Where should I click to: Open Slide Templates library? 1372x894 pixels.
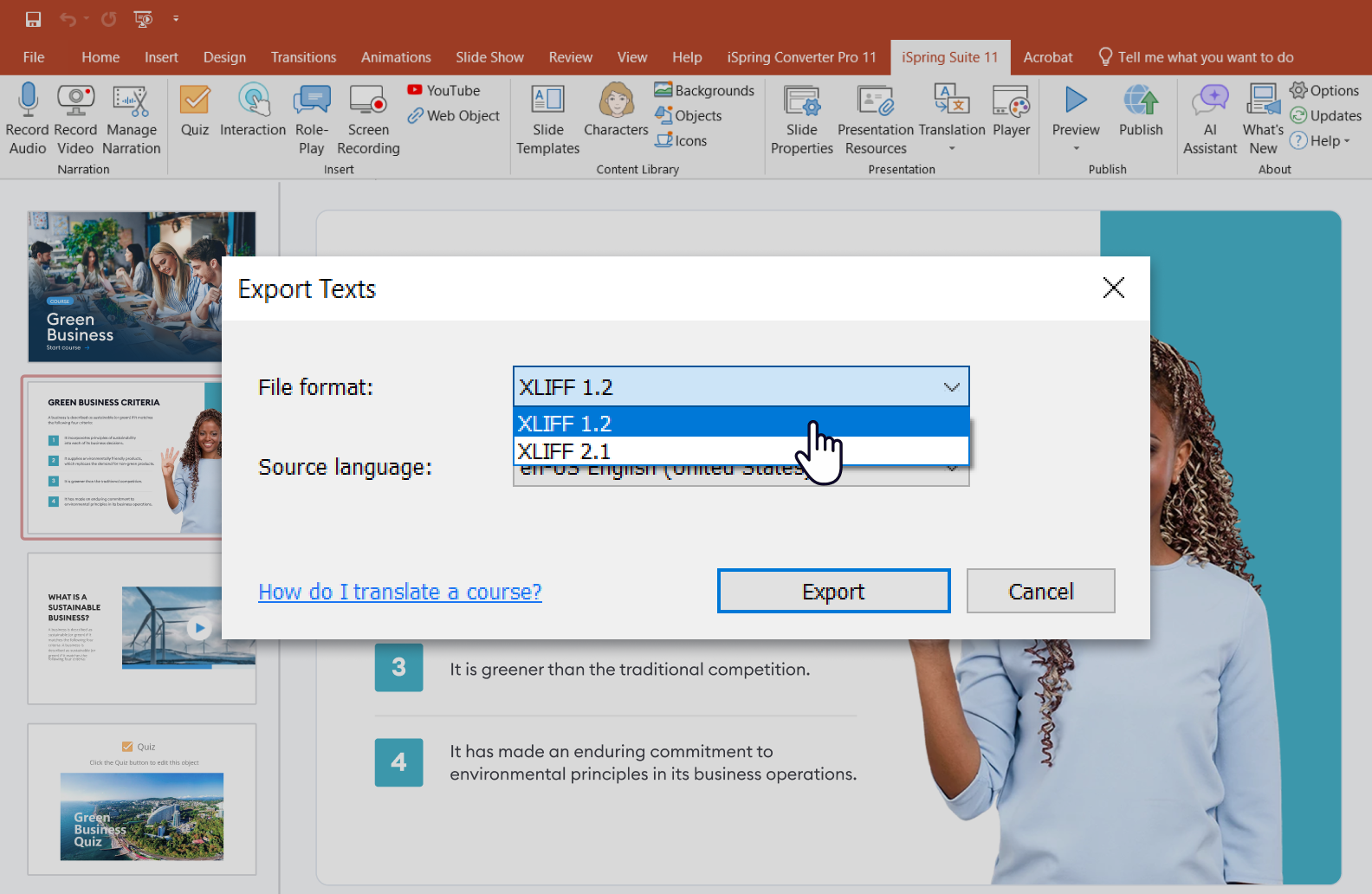click(x=548, y=118)
